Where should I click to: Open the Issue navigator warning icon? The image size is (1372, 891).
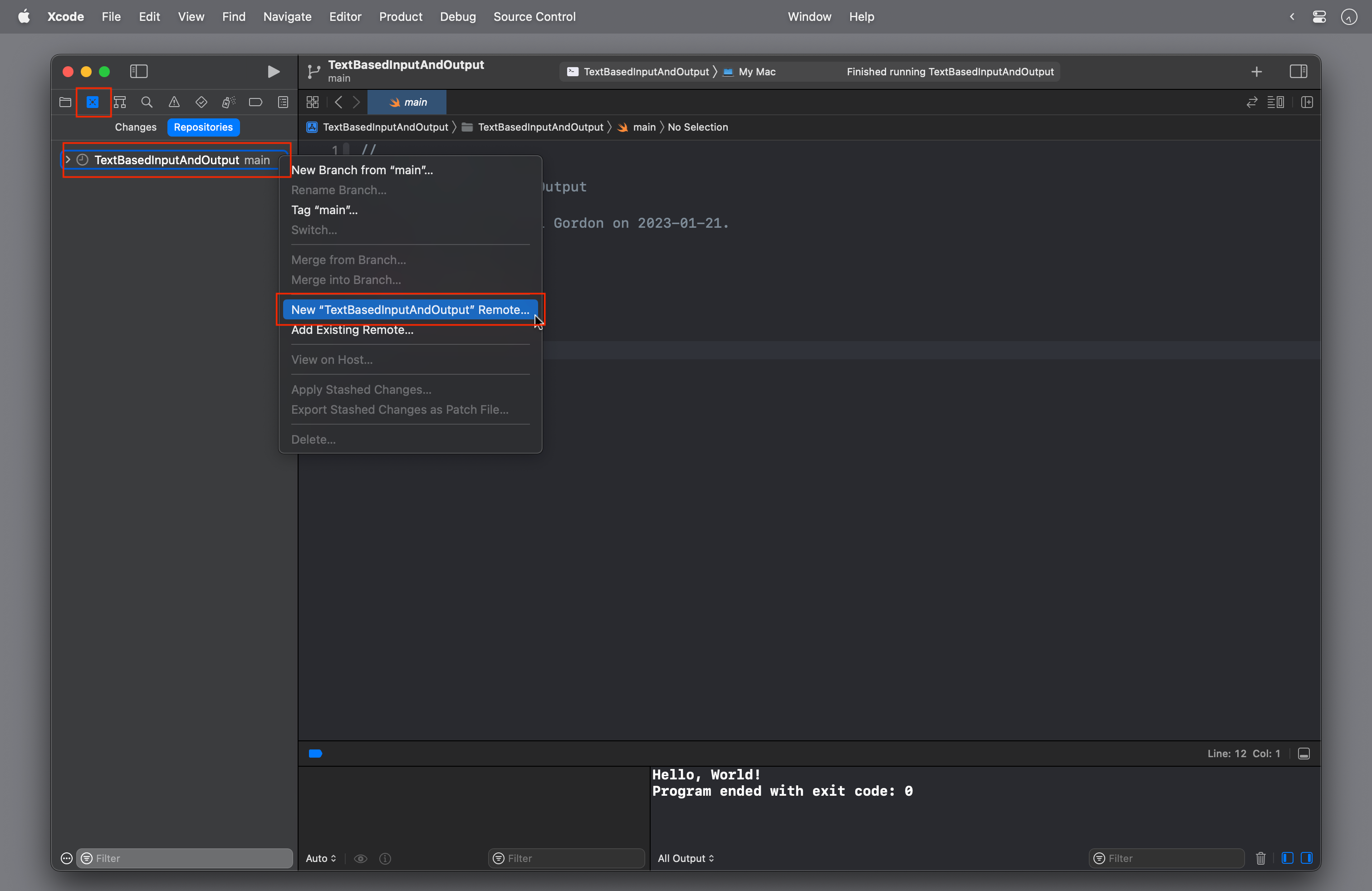point(174,102)
